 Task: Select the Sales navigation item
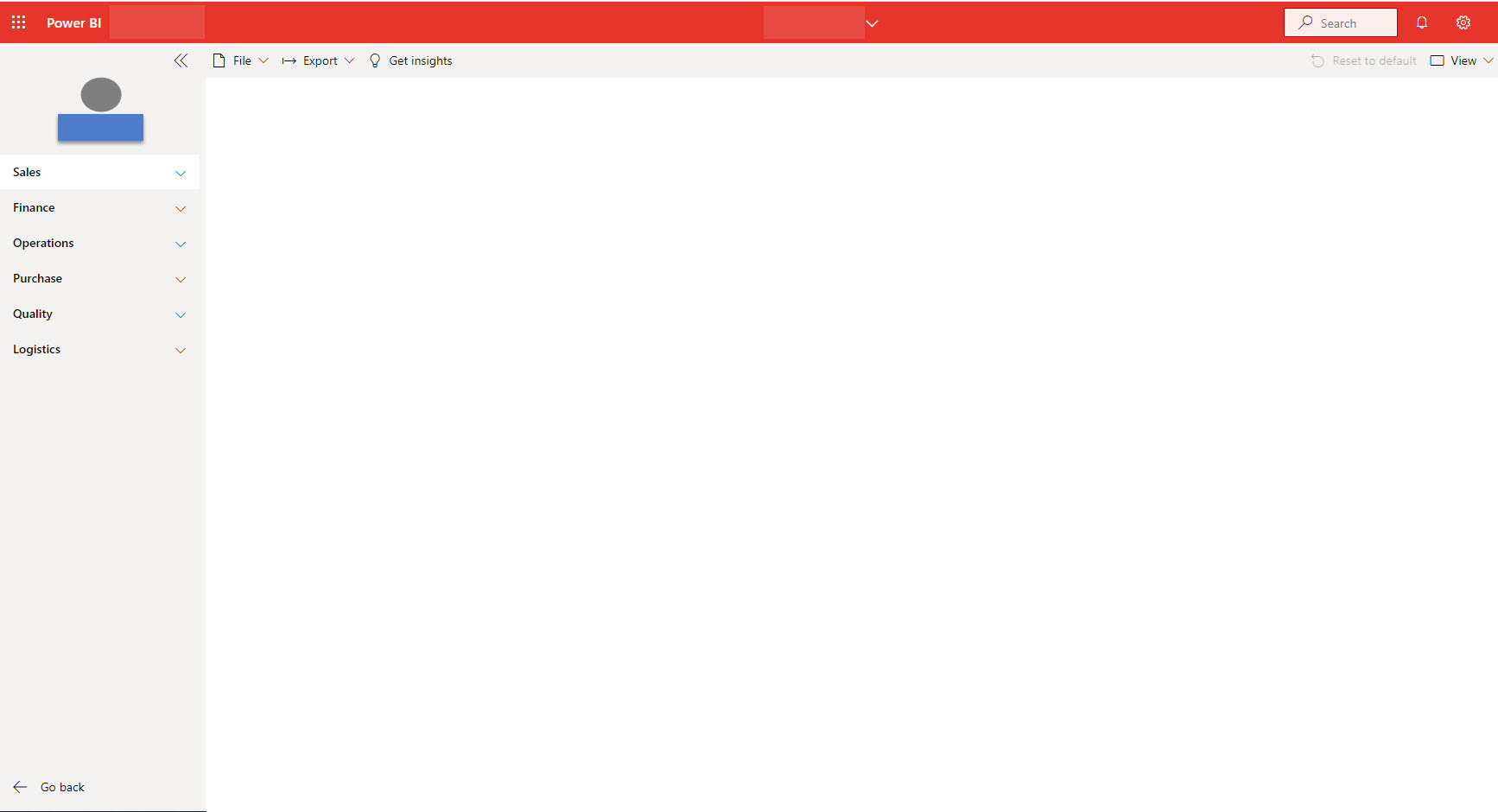coord(99,172)
